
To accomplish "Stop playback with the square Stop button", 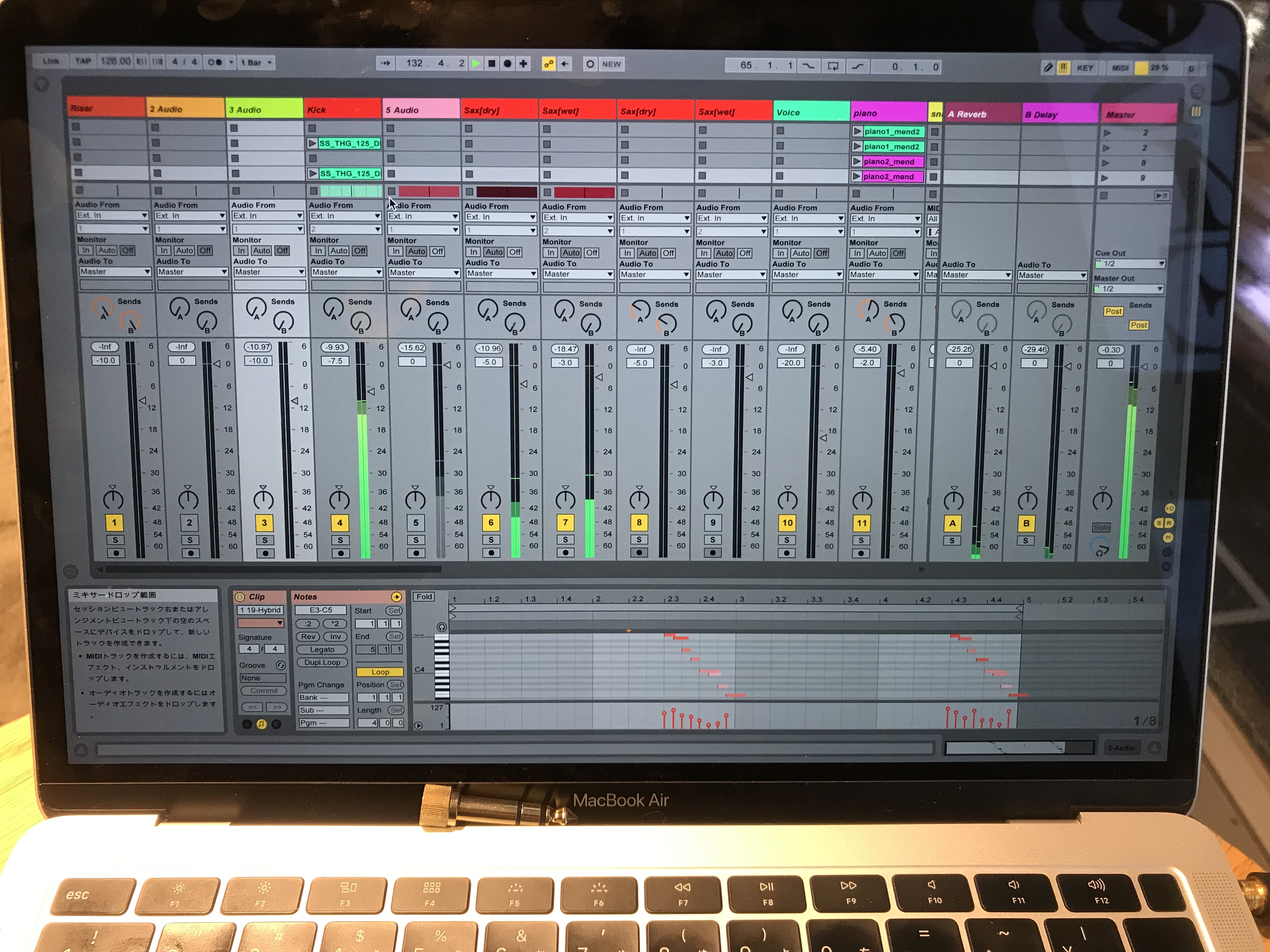I will [491, 64].
